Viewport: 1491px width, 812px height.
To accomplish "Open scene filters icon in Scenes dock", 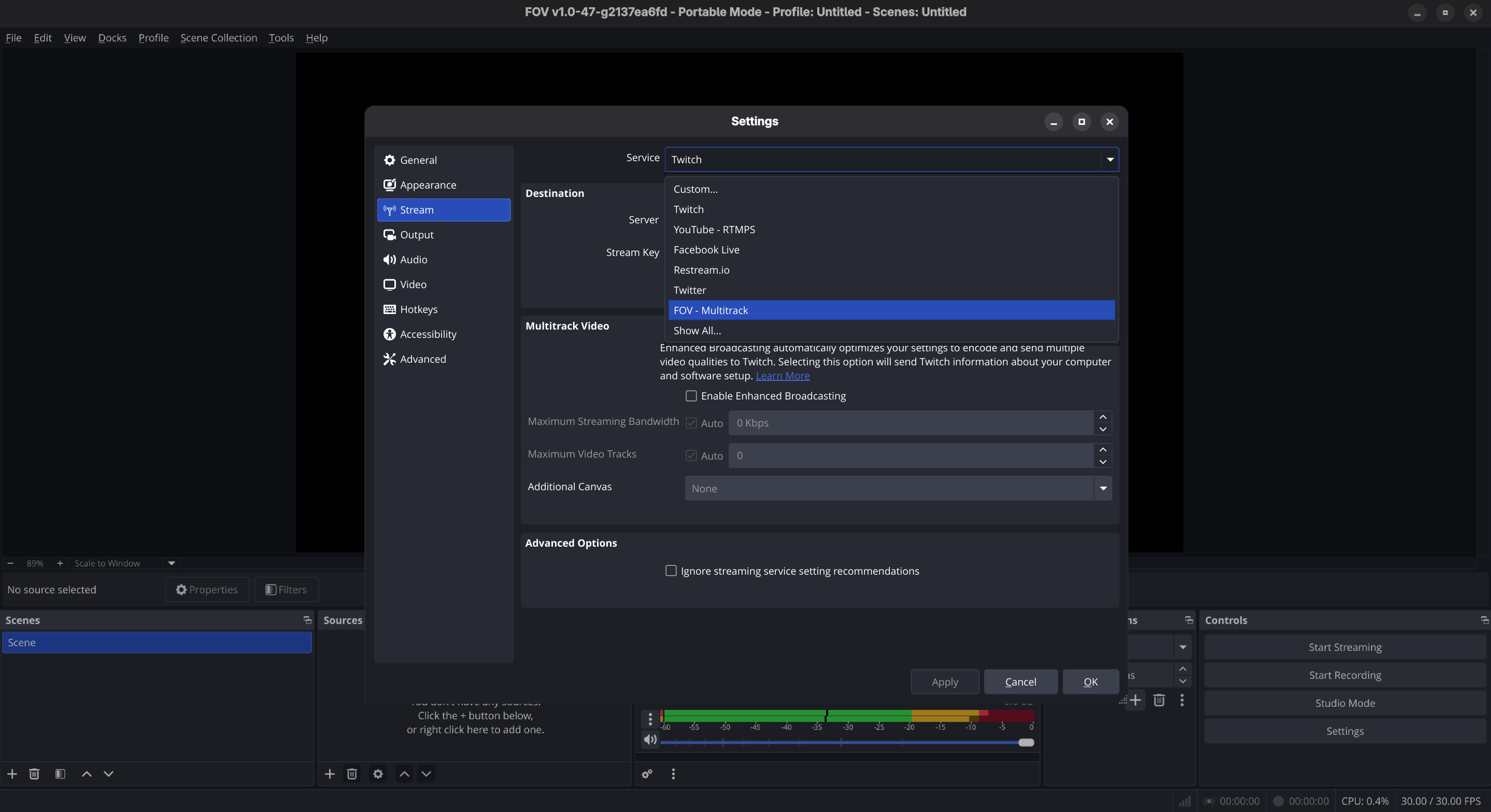I will (60, 774).
